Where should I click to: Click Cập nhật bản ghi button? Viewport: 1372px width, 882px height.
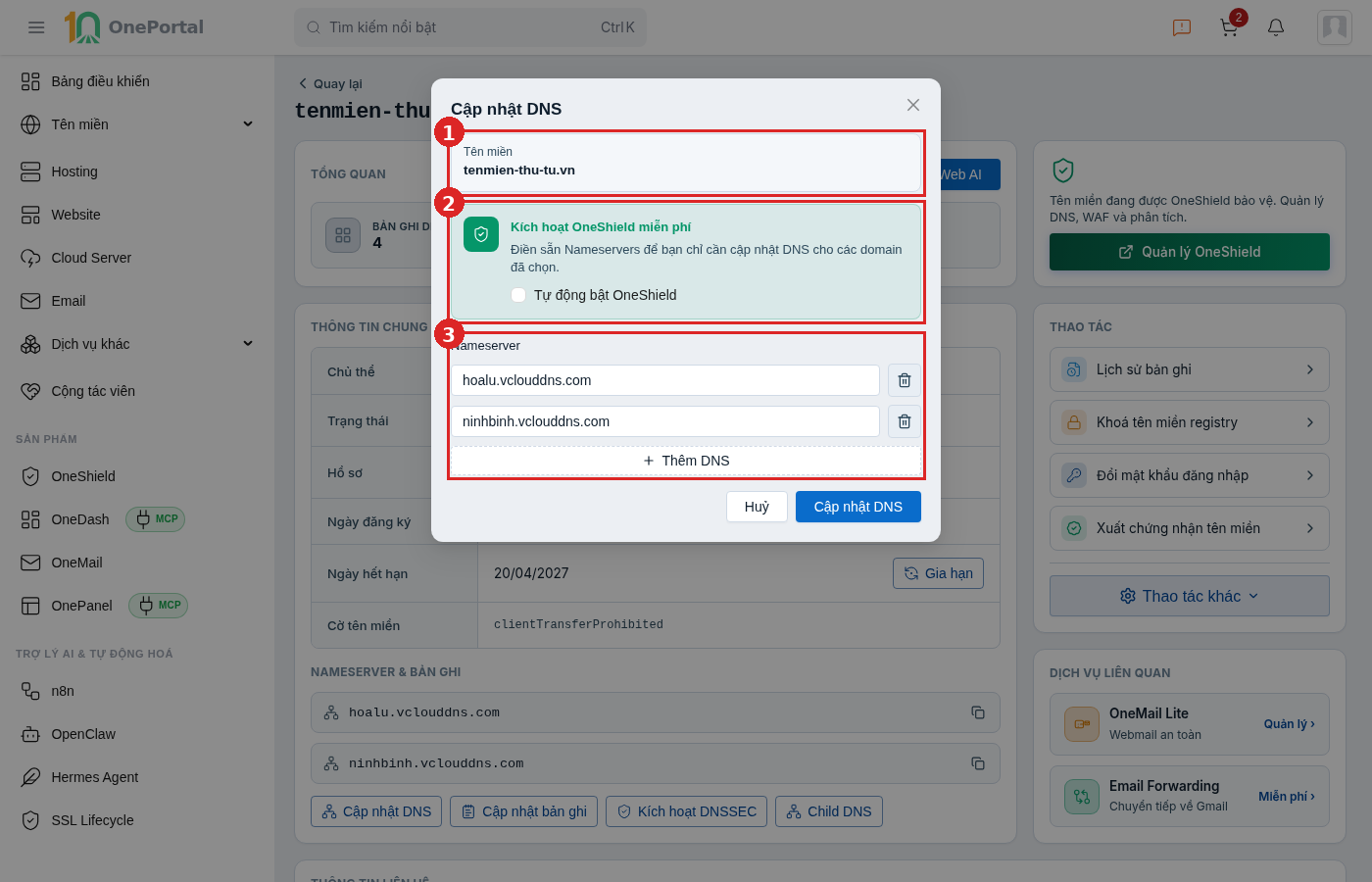(x=524, y=811)
